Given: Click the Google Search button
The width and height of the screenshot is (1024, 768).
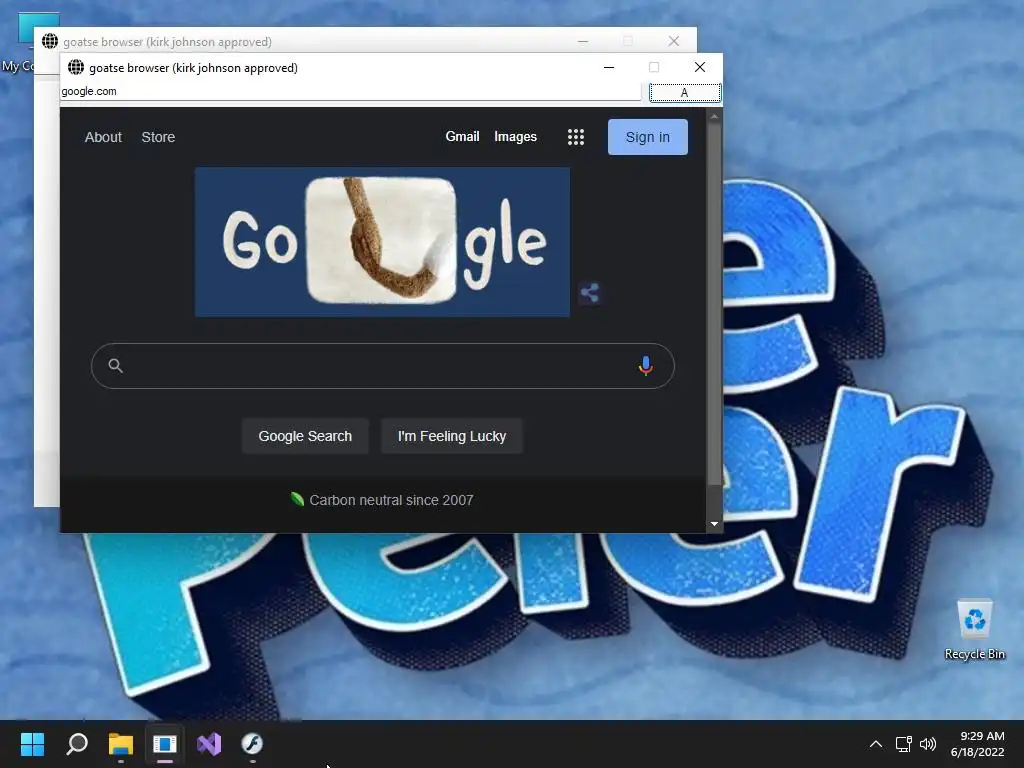Looking at the screenshot, I should (305, 436).
